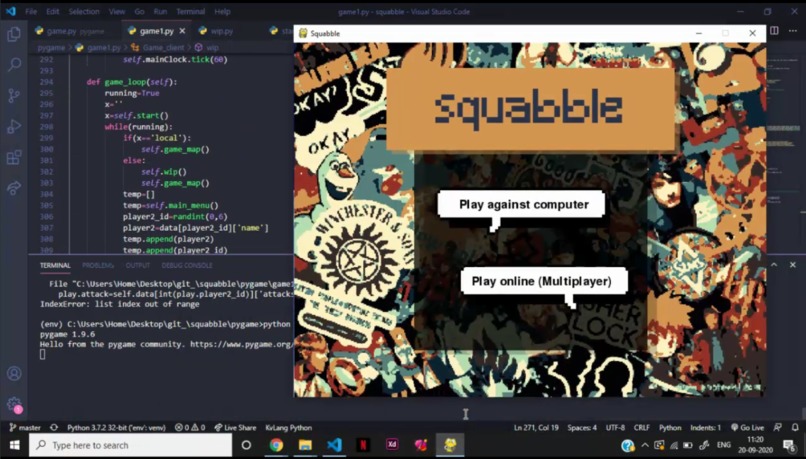Image resolution: width=806 pixels, height=459 pixels.
Task: Select the PROBLEMS panel tab
Action: pos(98,265)
